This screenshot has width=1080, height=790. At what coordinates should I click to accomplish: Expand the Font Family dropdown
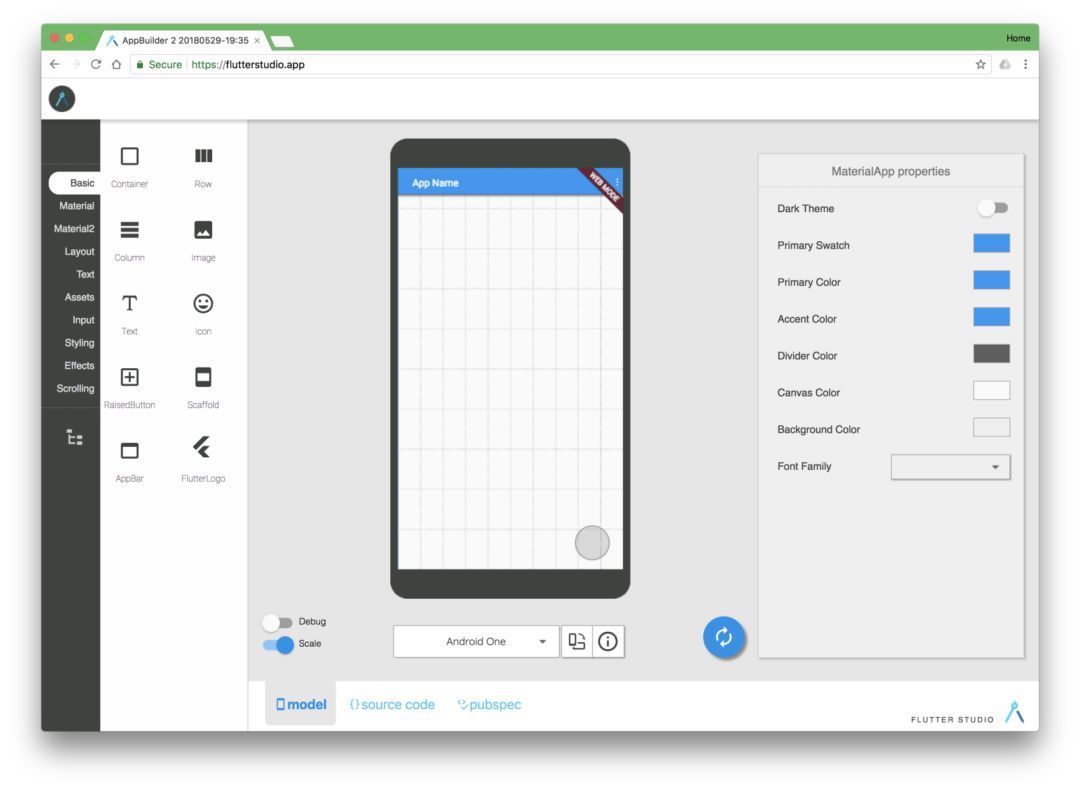950,467
